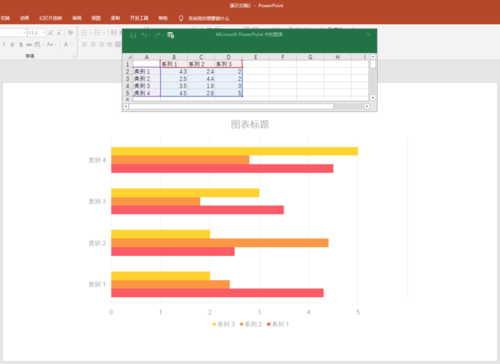Increase font size with the larger A icon

(51, 33)
